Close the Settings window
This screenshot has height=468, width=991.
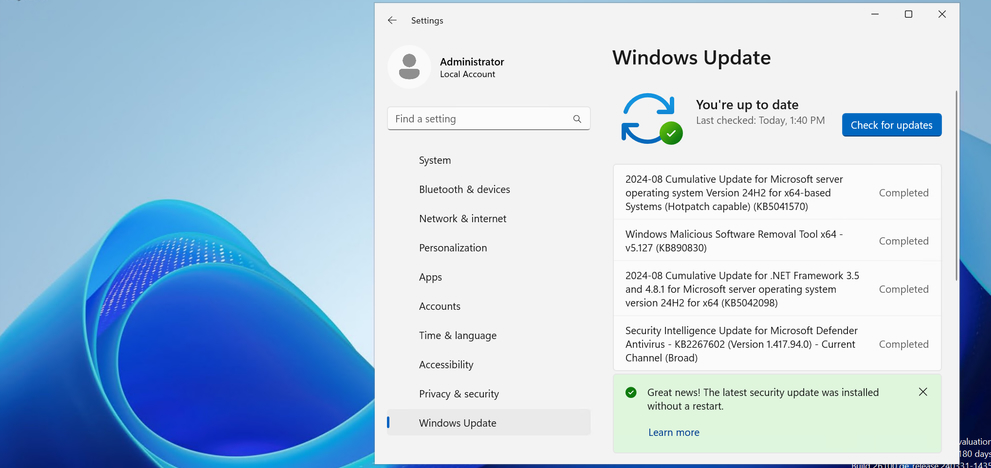coord(942,14)
